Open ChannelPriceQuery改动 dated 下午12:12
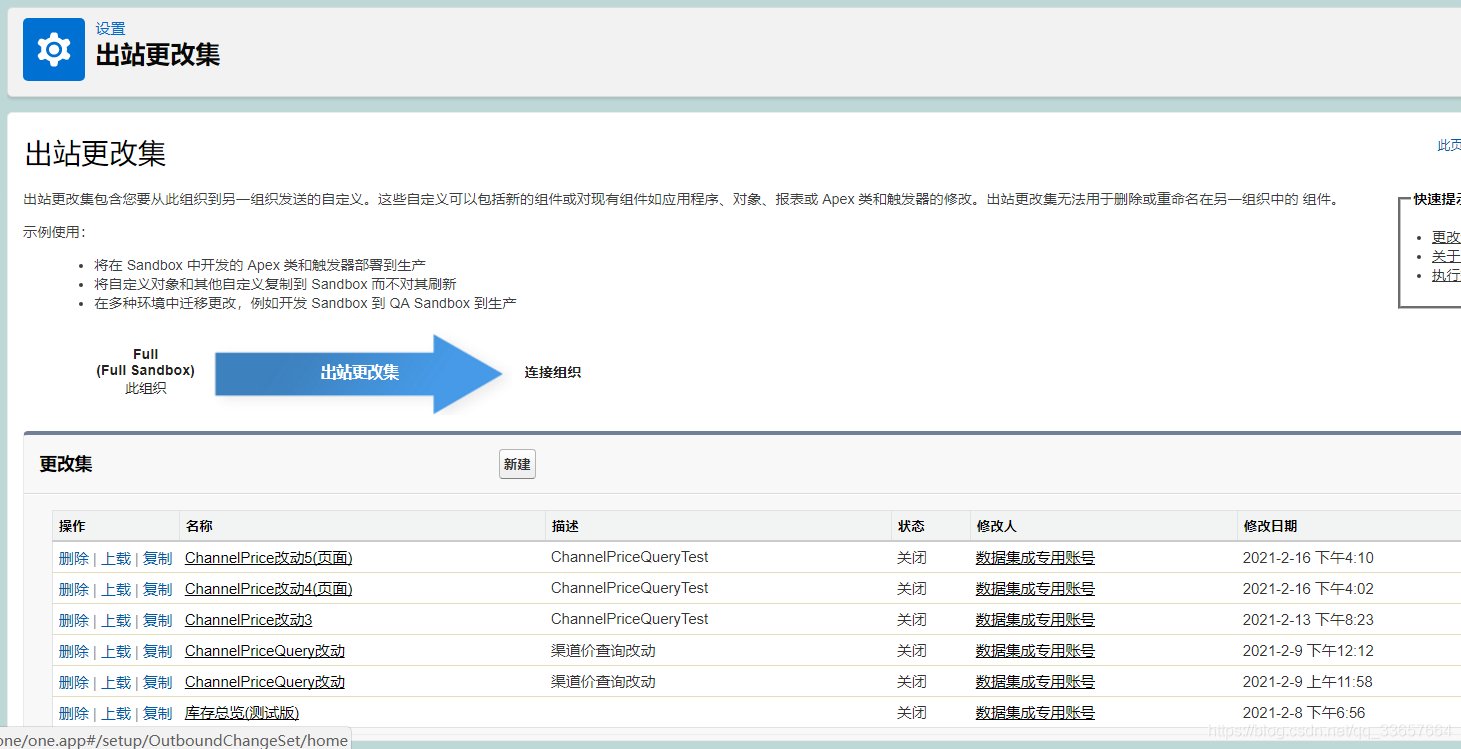This screenshot has width=1461, height=749. 265,651
